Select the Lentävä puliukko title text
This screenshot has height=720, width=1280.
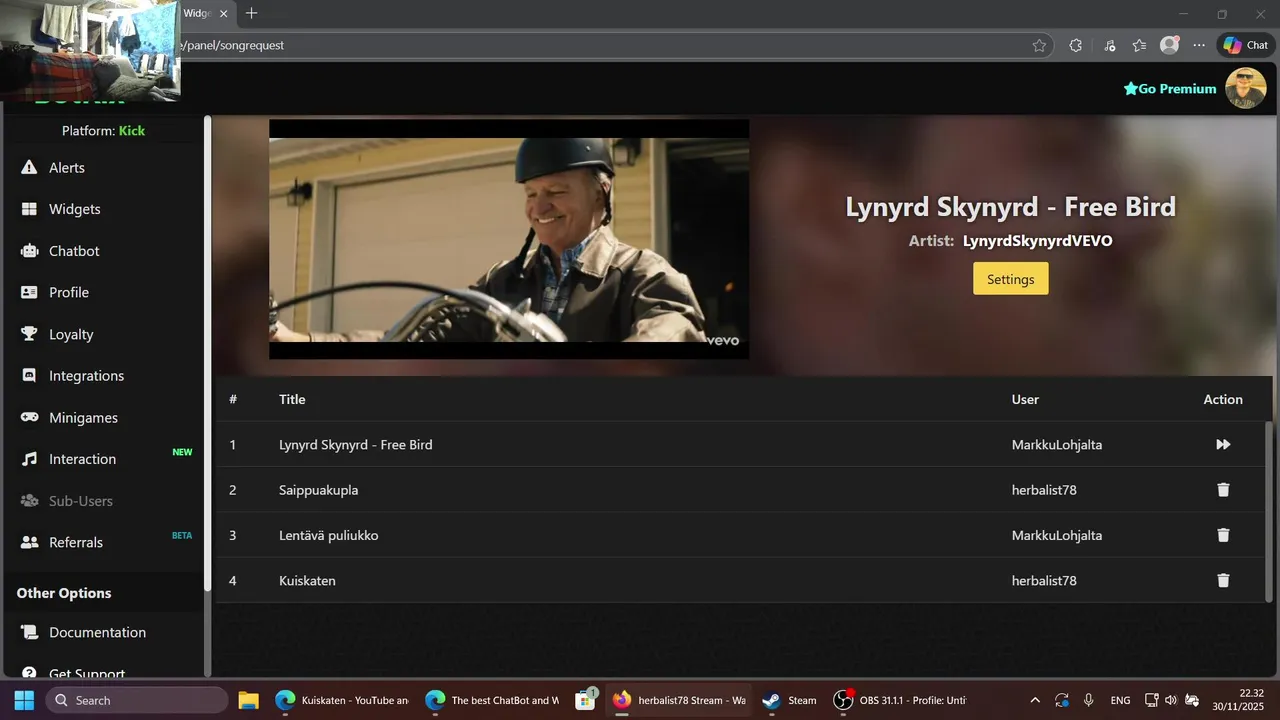[328, 535]
